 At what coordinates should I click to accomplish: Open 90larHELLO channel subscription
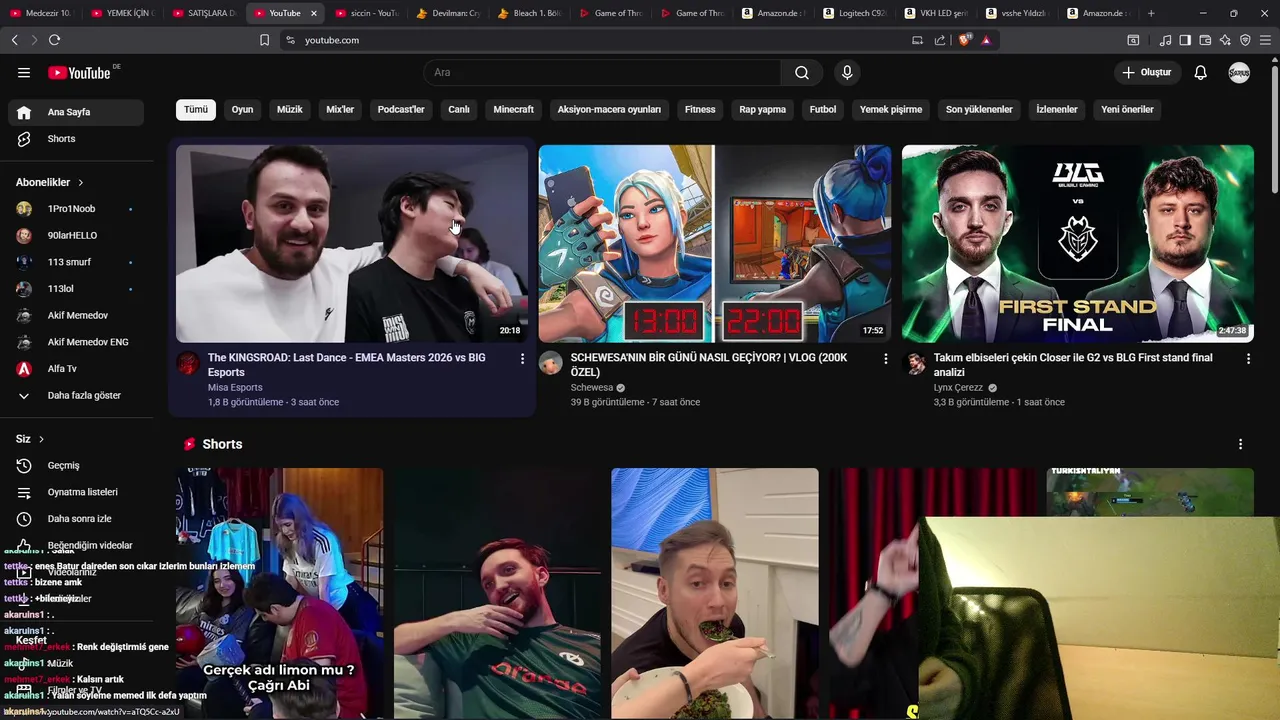tap(77, 235)
